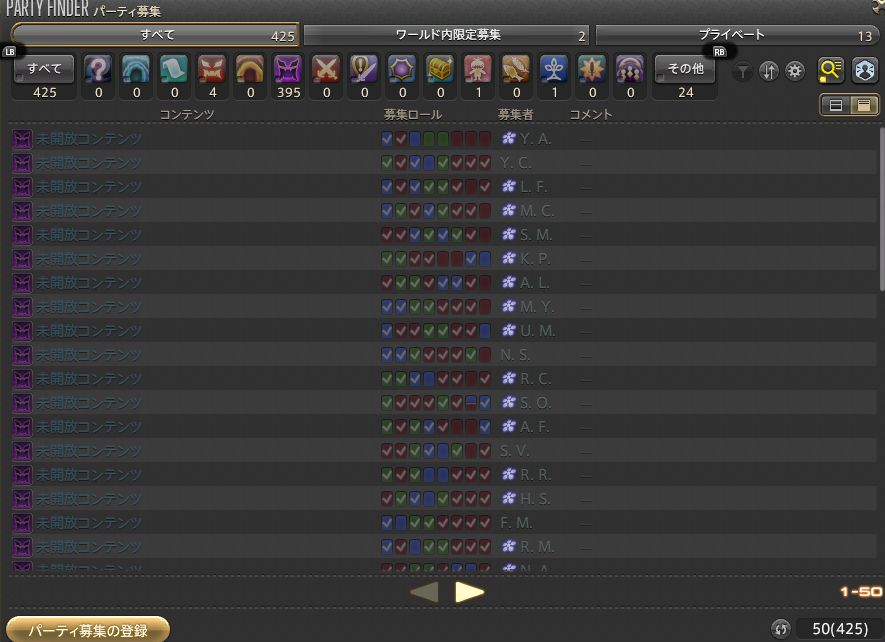Filter by the exclamation sword quest icon
The width and height of the screenshot is (885, 642).
tap(364, 69)
